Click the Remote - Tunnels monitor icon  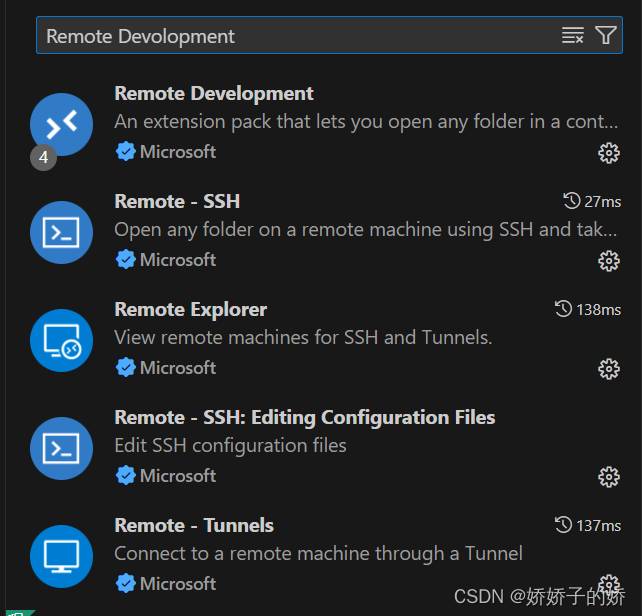61,556
